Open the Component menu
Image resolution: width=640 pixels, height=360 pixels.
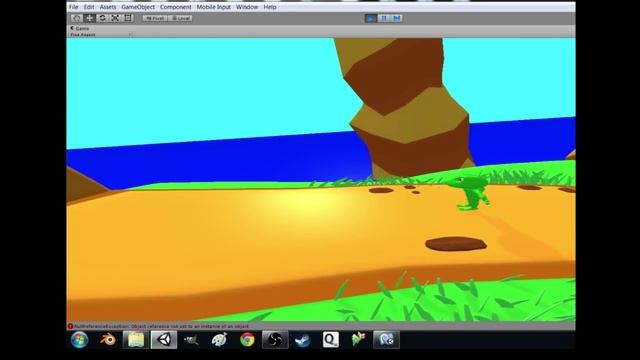(176, 7)
